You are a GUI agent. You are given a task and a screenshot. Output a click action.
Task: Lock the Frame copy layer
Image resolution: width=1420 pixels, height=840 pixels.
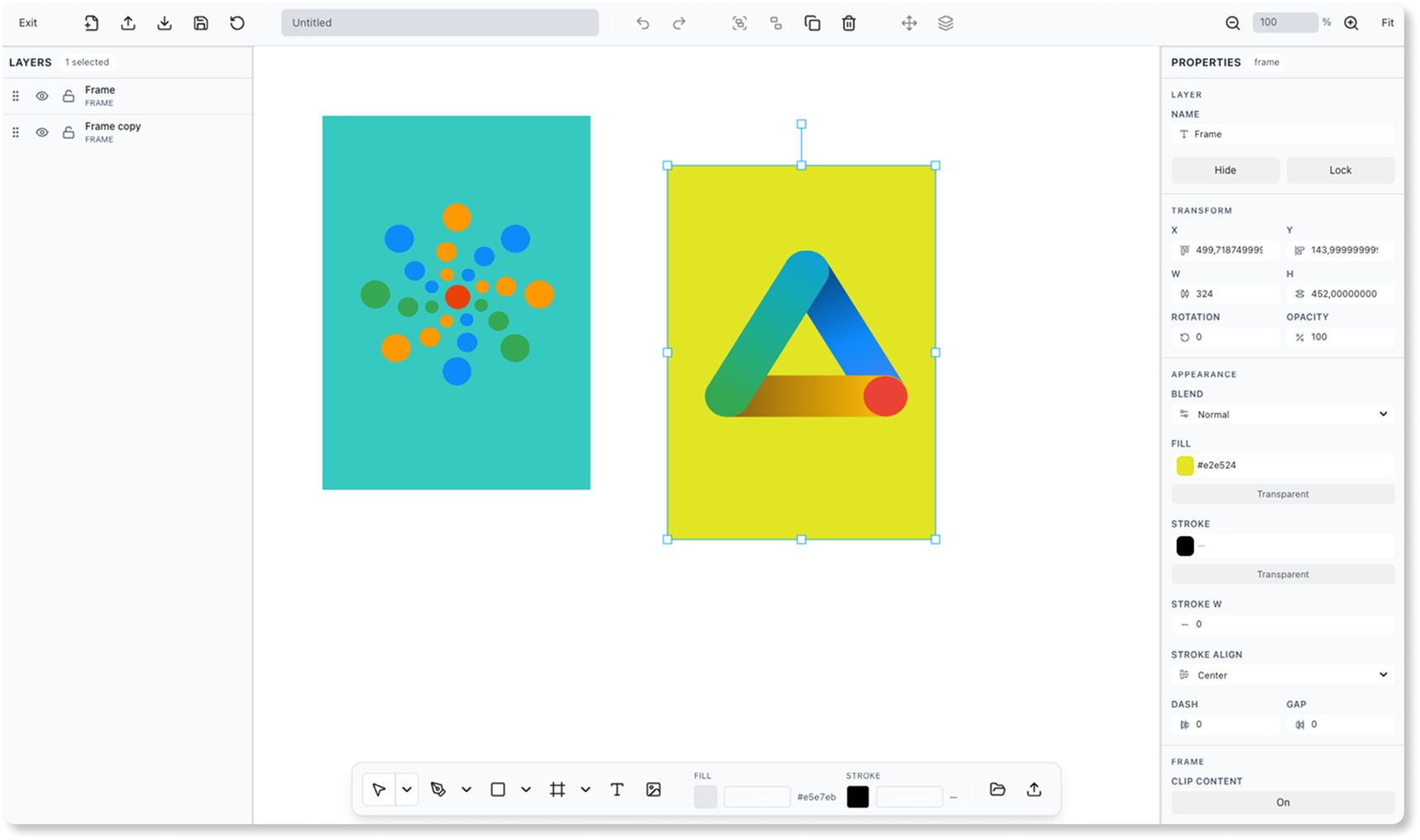click(69, 132)
